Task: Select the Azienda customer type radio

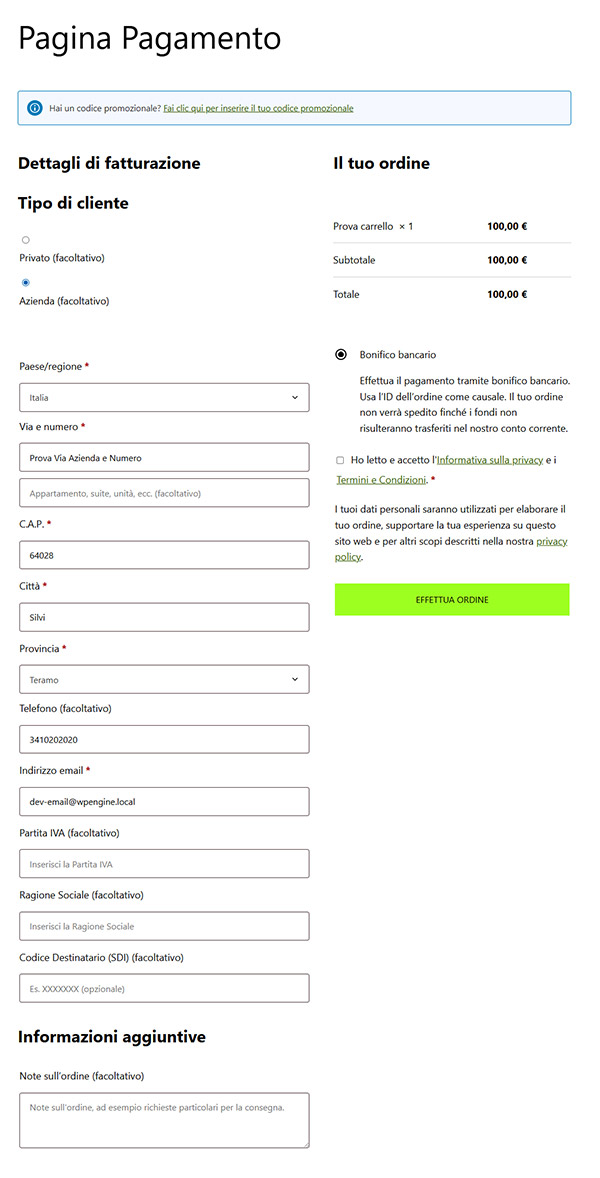Action: 26,283
